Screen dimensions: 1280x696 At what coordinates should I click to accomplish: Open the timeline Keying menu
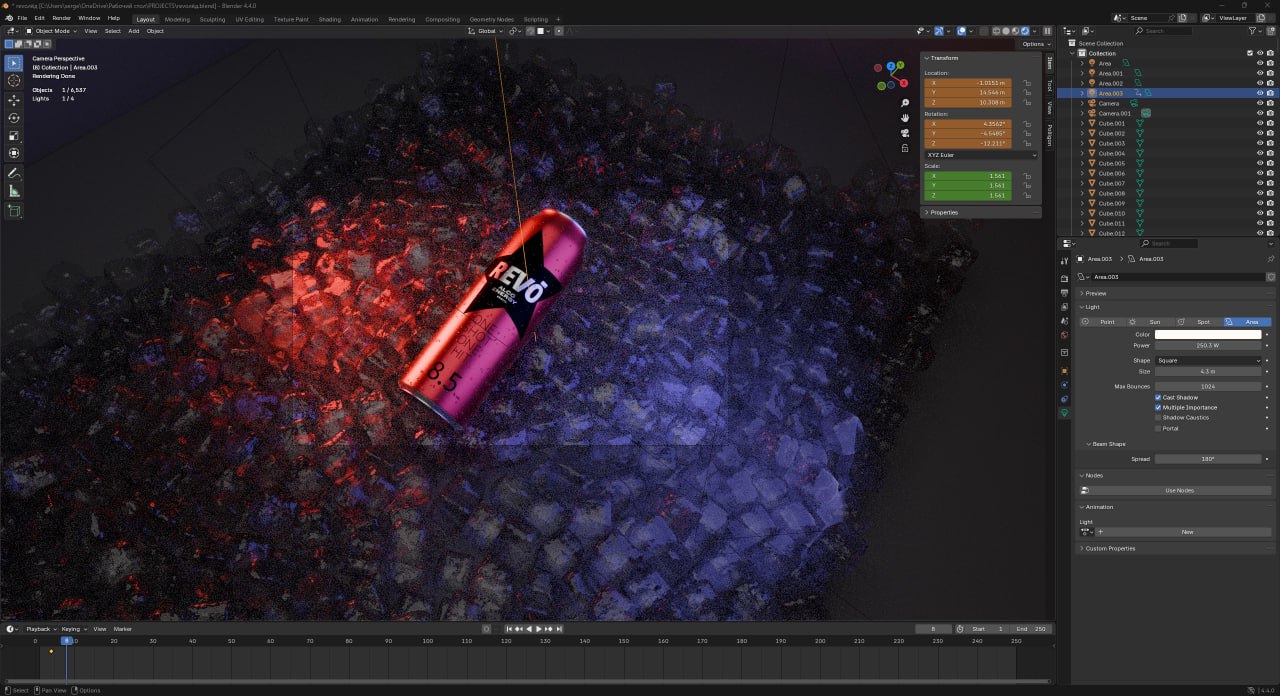coord(72,629)
